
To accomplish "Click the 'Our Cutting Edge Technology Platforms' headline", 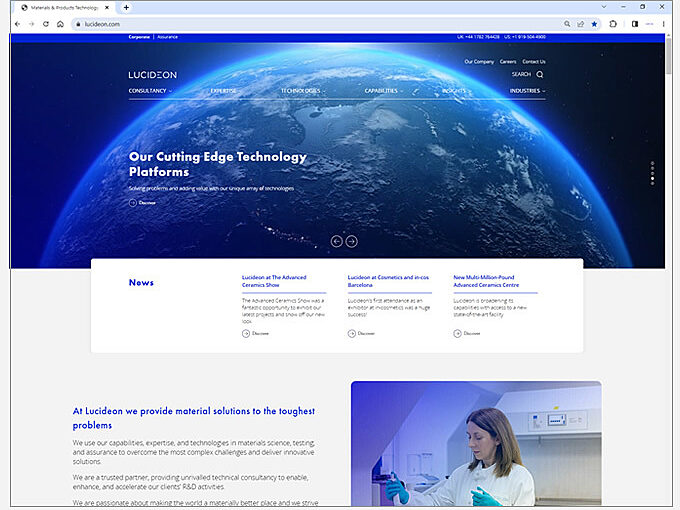I will tap(218, 164).
